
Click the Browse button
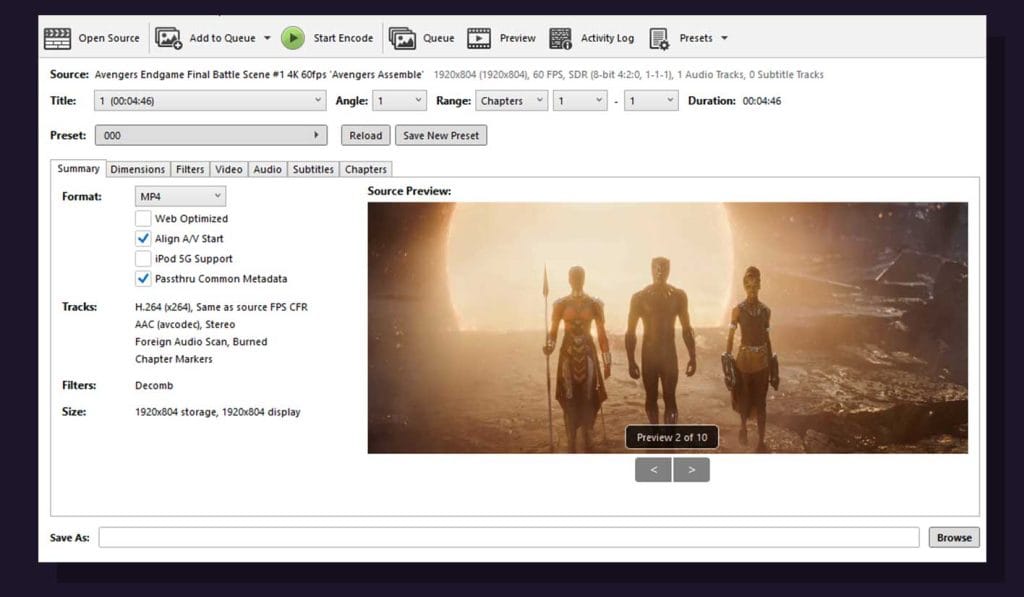[x=954, y=538]
